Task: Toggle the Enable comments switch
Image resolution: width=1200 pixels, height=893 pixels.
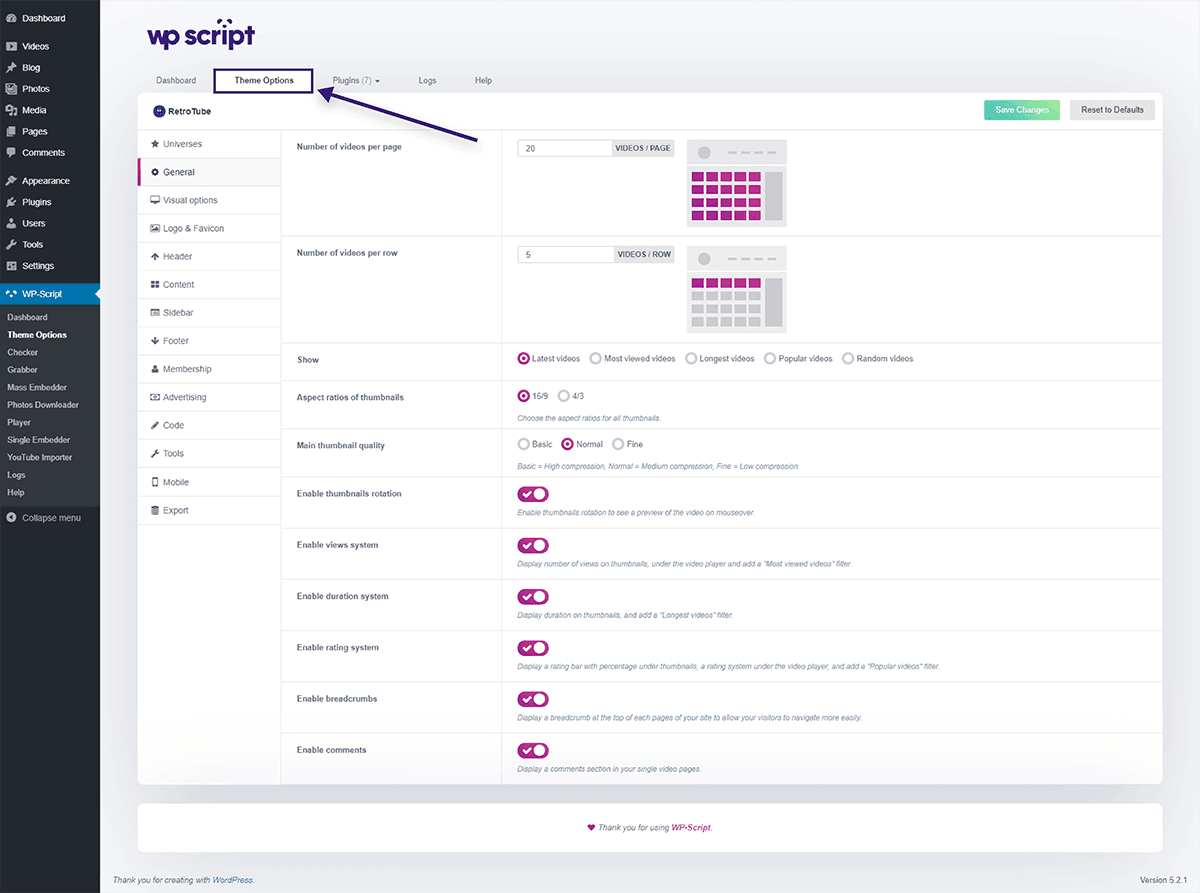Action: click(533, 750)
